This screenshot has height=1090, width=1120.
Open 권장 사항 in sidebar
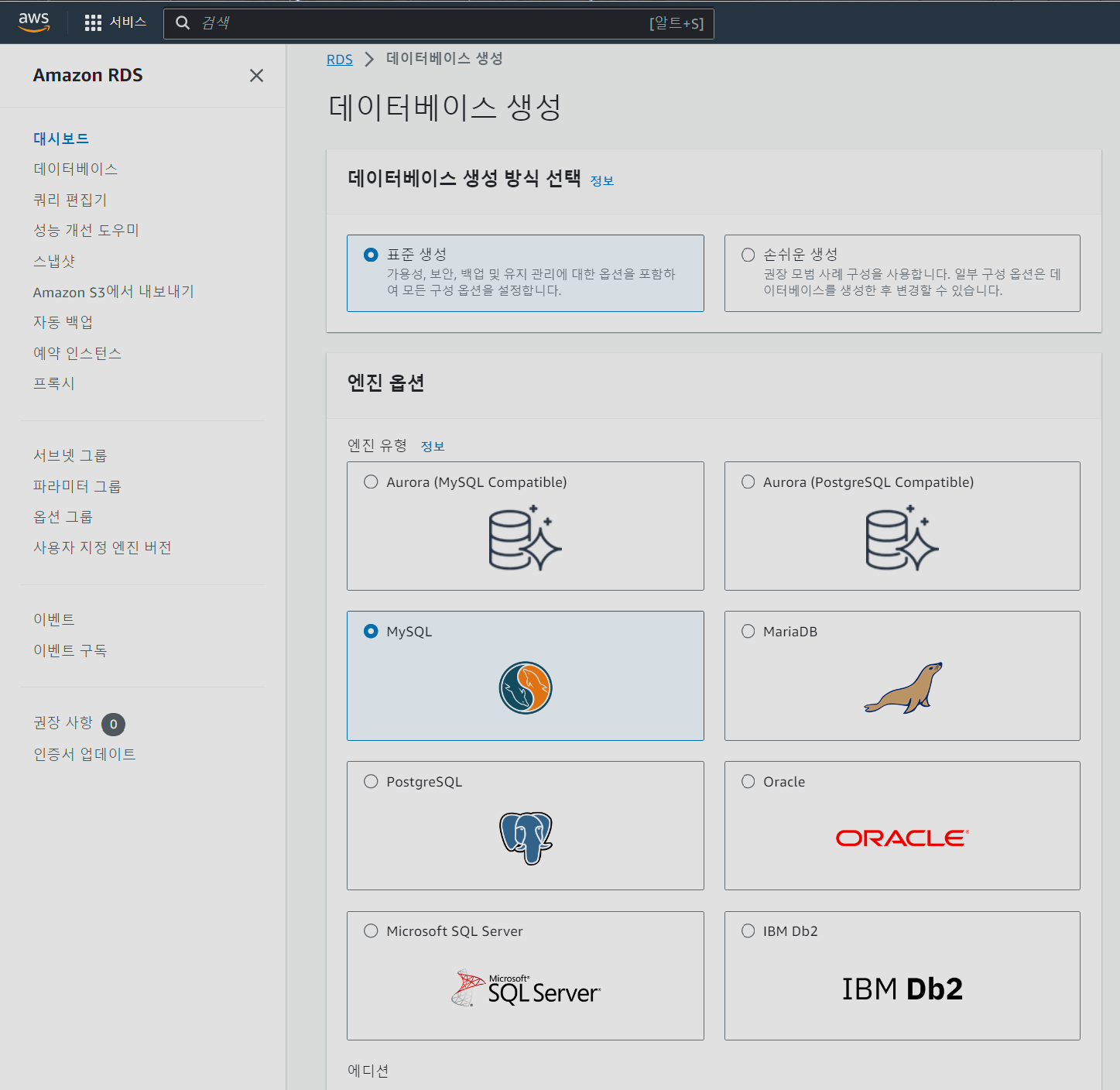click(x=63, y=722)
